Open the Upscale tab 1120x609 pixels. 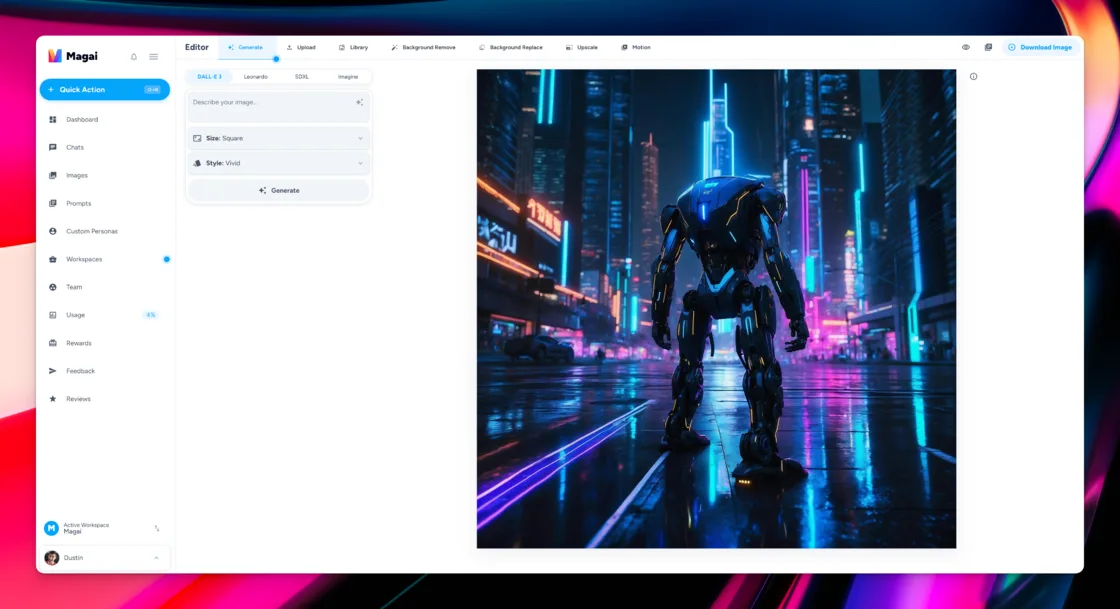581,47
